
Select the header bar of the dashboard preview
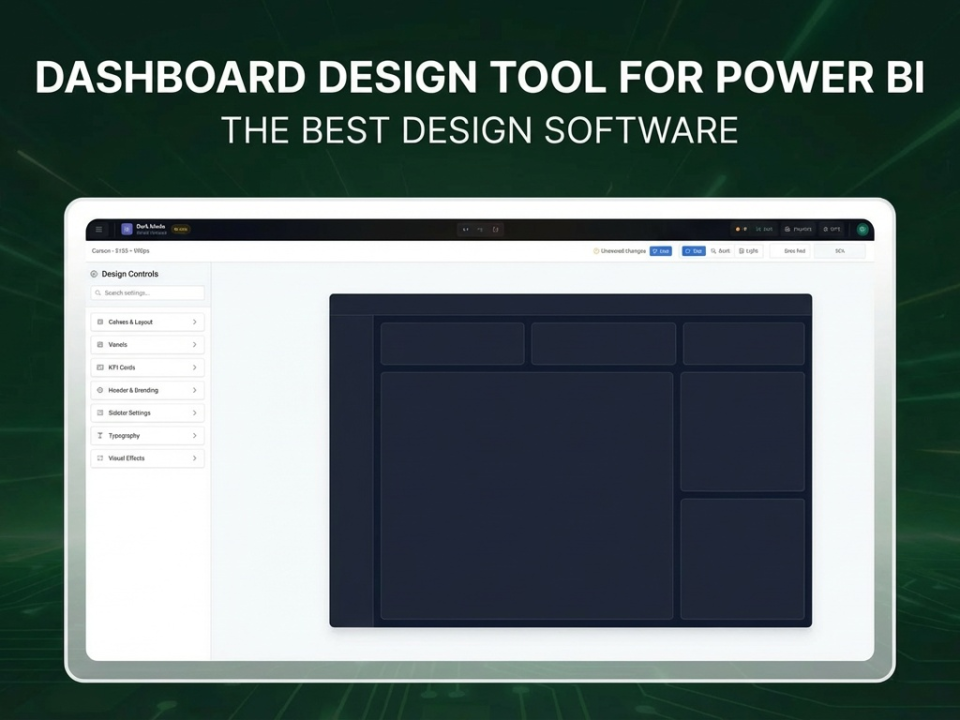click(x=571, y=305)
